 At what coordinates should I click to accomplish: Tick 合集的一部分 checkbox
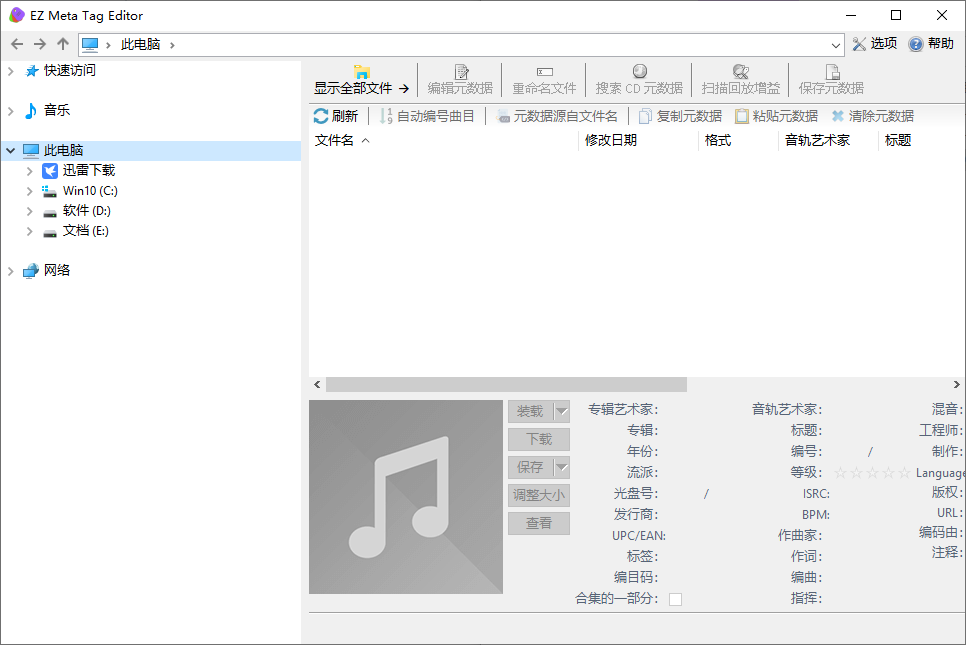coord(675,599)
